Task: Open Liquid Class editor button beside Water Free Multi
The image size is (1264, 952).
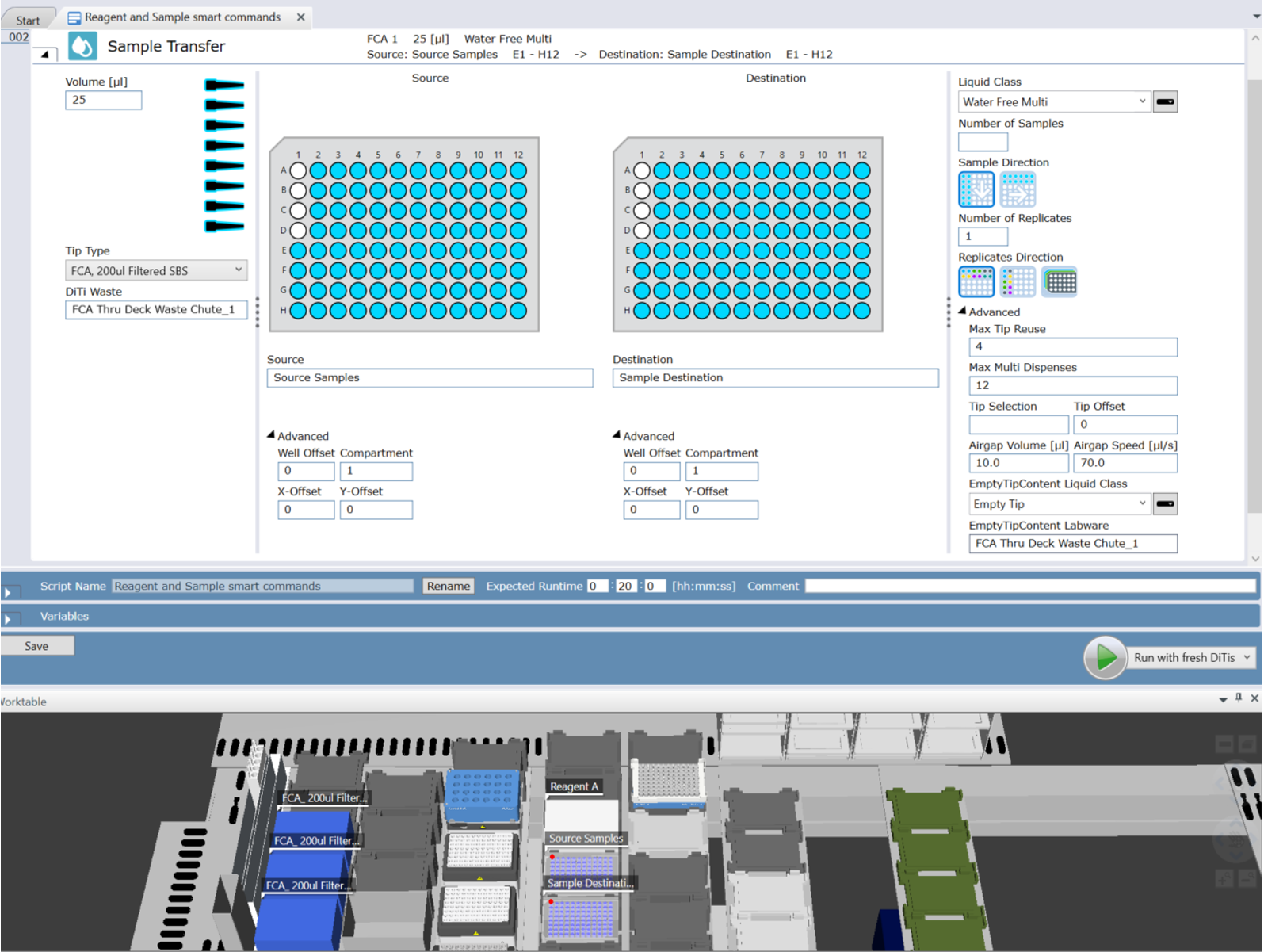Action: tap(1165, 102)
